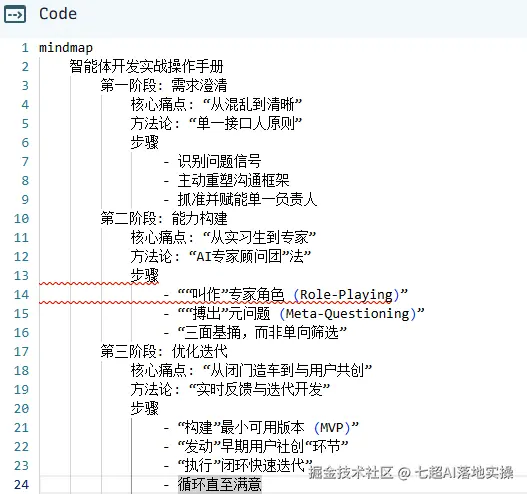This screenshot has width=527, height=494.
Task: Click the line 22 item with 早期用户
Action: (x=263, y=447)
